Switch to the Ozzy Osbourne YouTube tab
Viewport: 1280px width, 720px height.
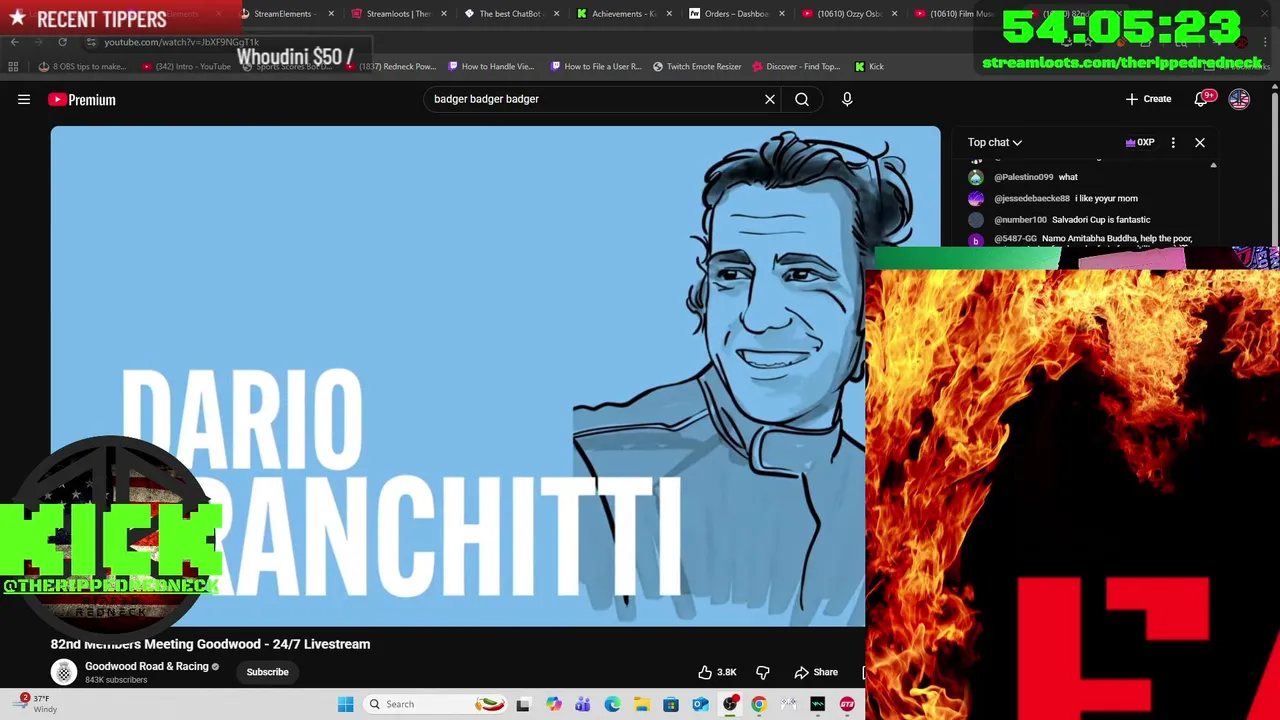pos(847,14)
